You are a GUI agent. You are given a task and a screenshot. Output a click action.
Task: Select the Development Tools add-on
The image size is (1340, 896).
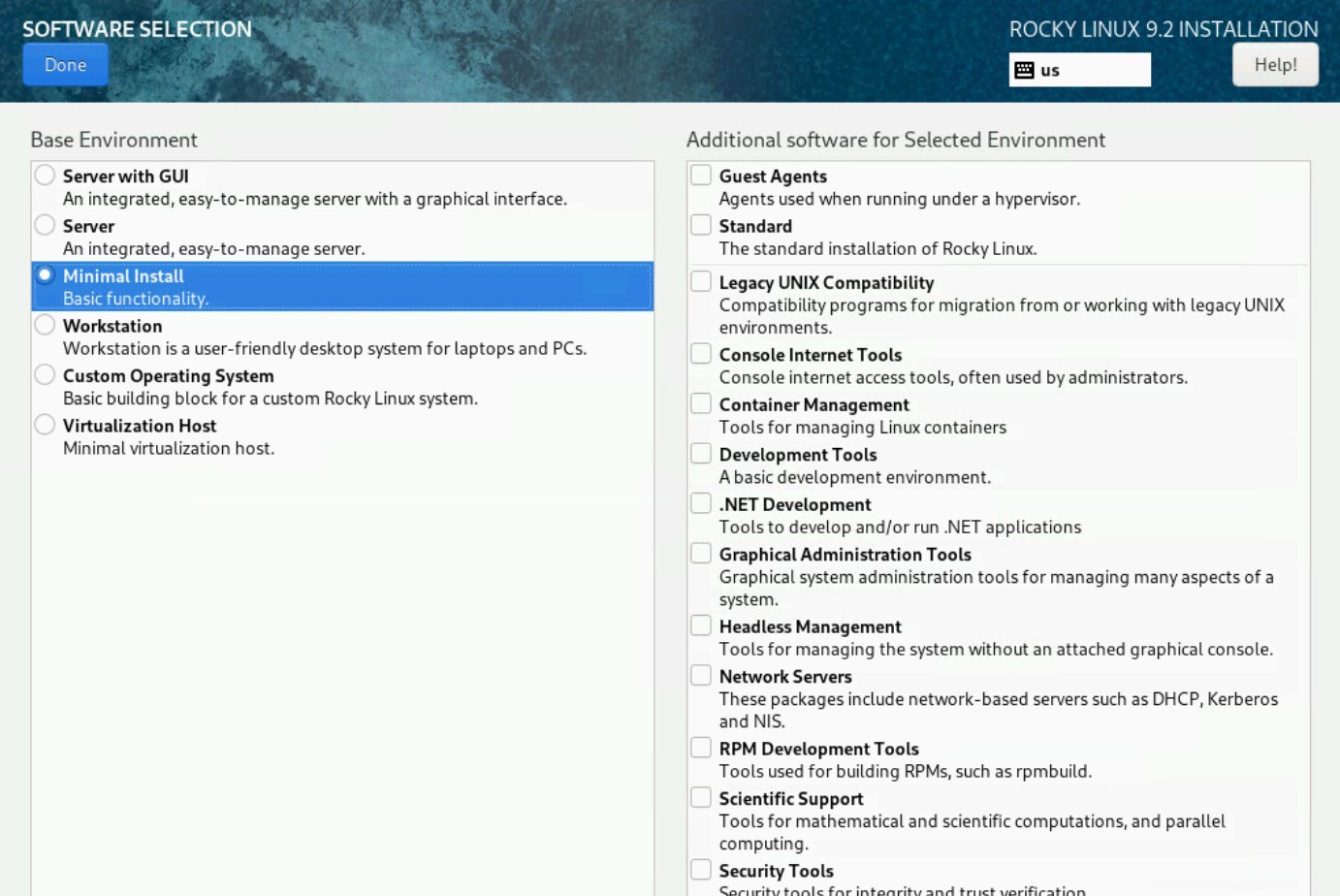click(x=701, y=453)
